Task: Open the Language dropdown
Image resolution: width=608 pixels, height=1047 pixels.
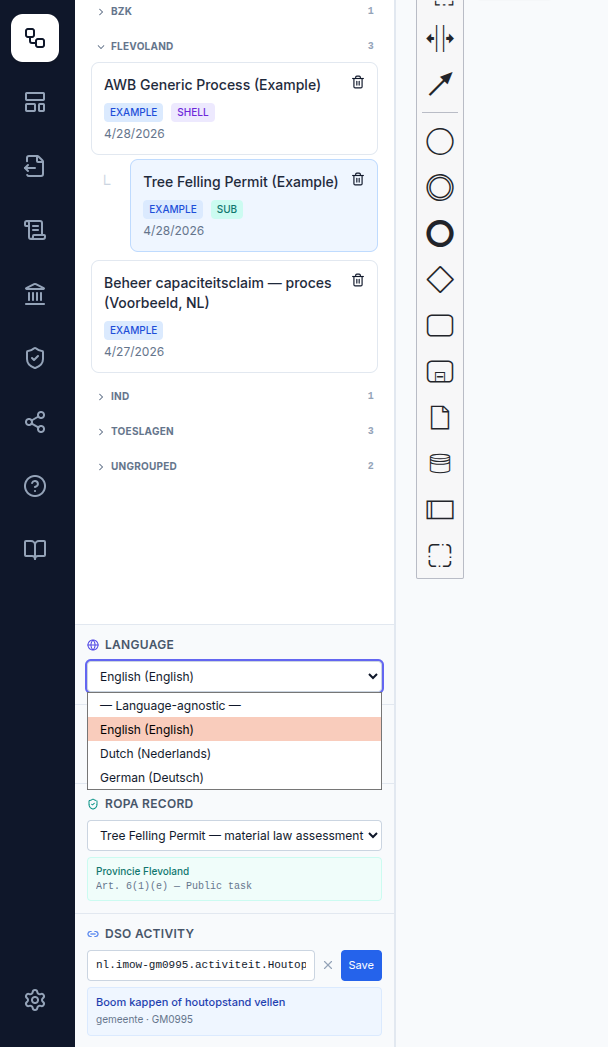Action: tap(234, 676)
